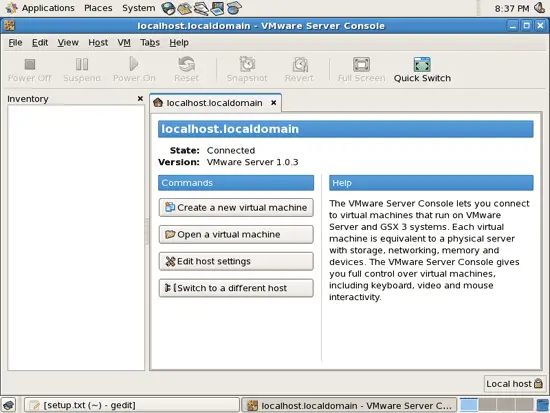Click the Help section header
The width and height of the screenshot is (550, 413).
point(431,183)
